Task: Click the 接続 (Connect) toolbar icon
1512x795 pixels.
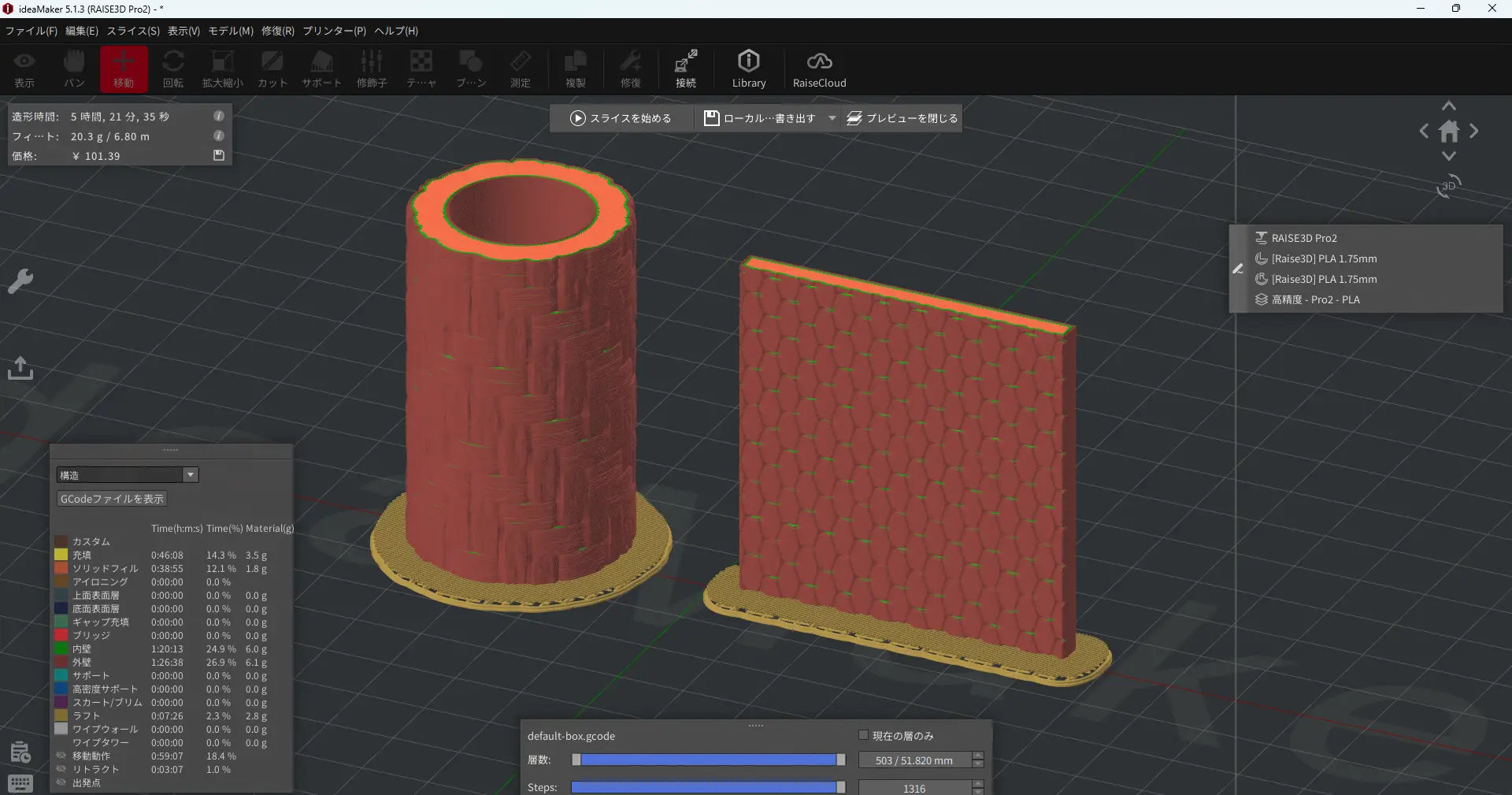Action: tap(685, 69)
